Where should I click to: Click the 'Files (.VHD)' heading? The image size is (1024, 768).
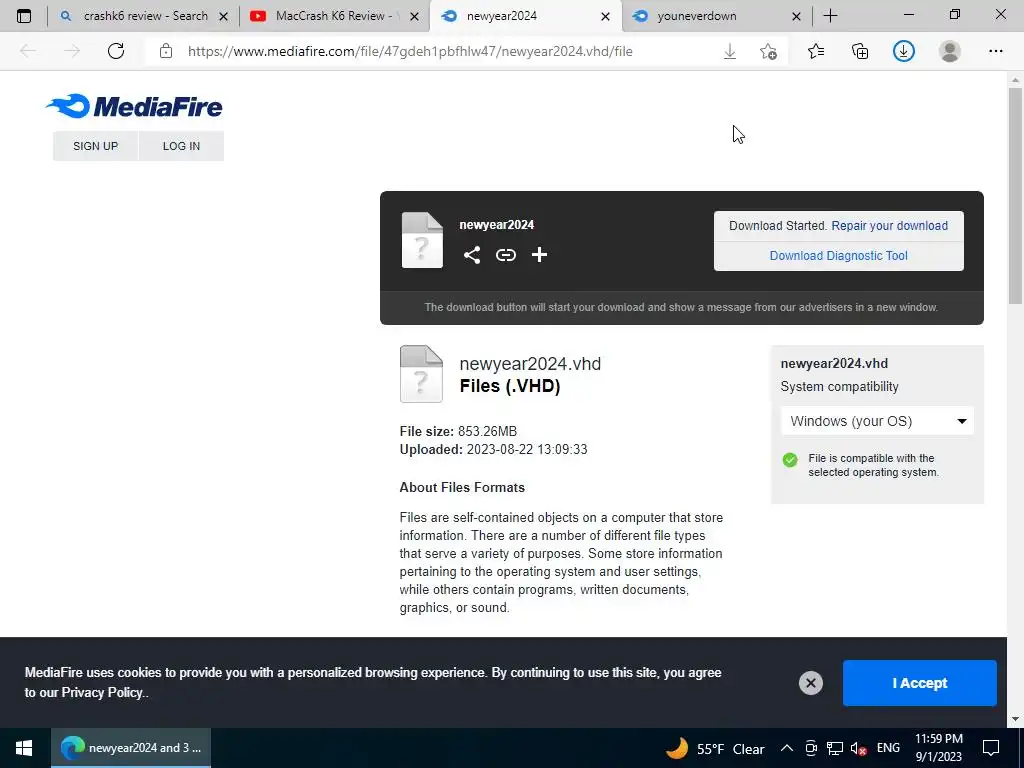pos(510,386)
